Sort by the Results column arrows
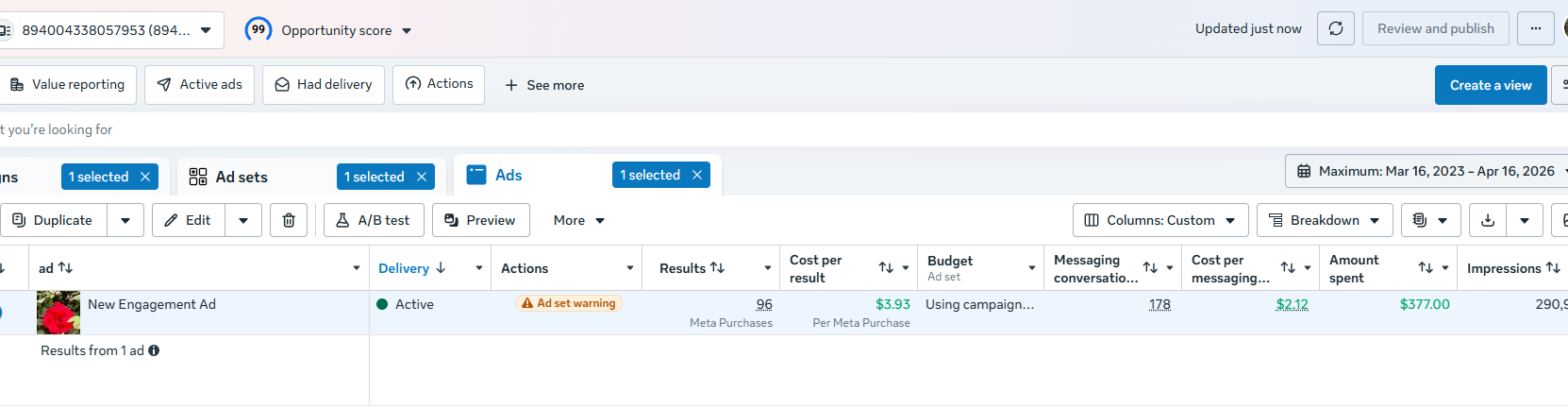The height and width of the screenshot is (408, 1568). pyautogui.click(x=717, y=268)
